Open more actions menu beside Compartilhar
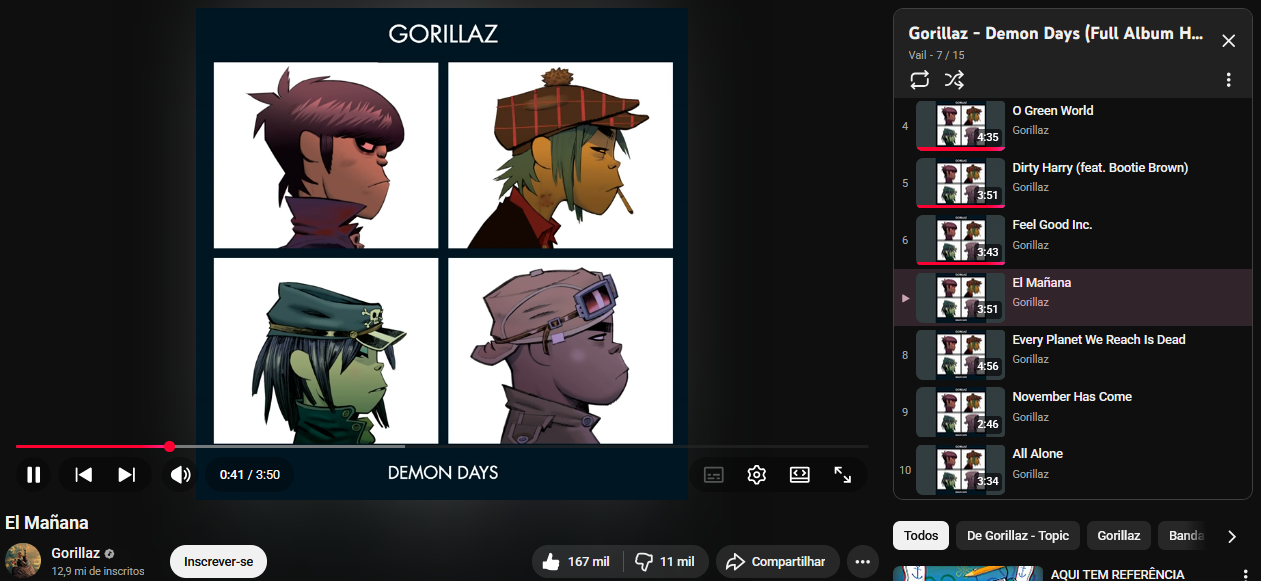The height and width of the screenshot is (581, 1261). [862, 562]
